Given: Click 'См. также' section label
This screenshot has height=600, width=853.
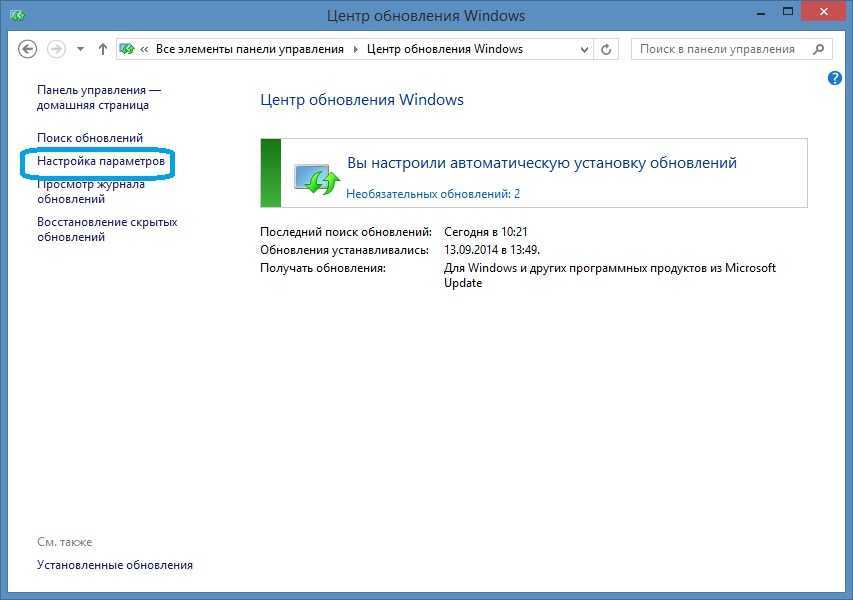Looking at the screenshot, I should pos(65,542).
